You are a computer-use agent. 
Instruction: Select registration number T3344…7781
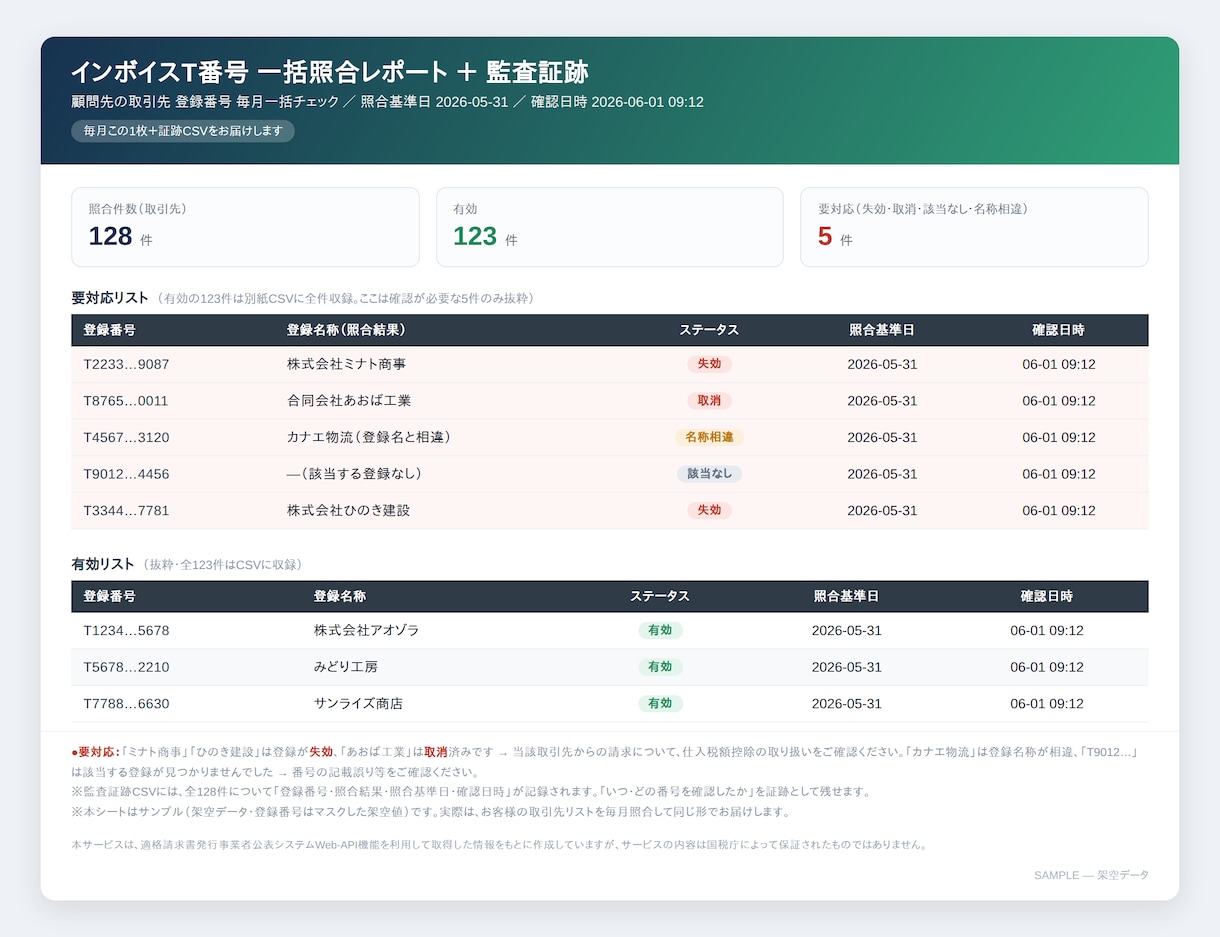[x=126, y=510]
